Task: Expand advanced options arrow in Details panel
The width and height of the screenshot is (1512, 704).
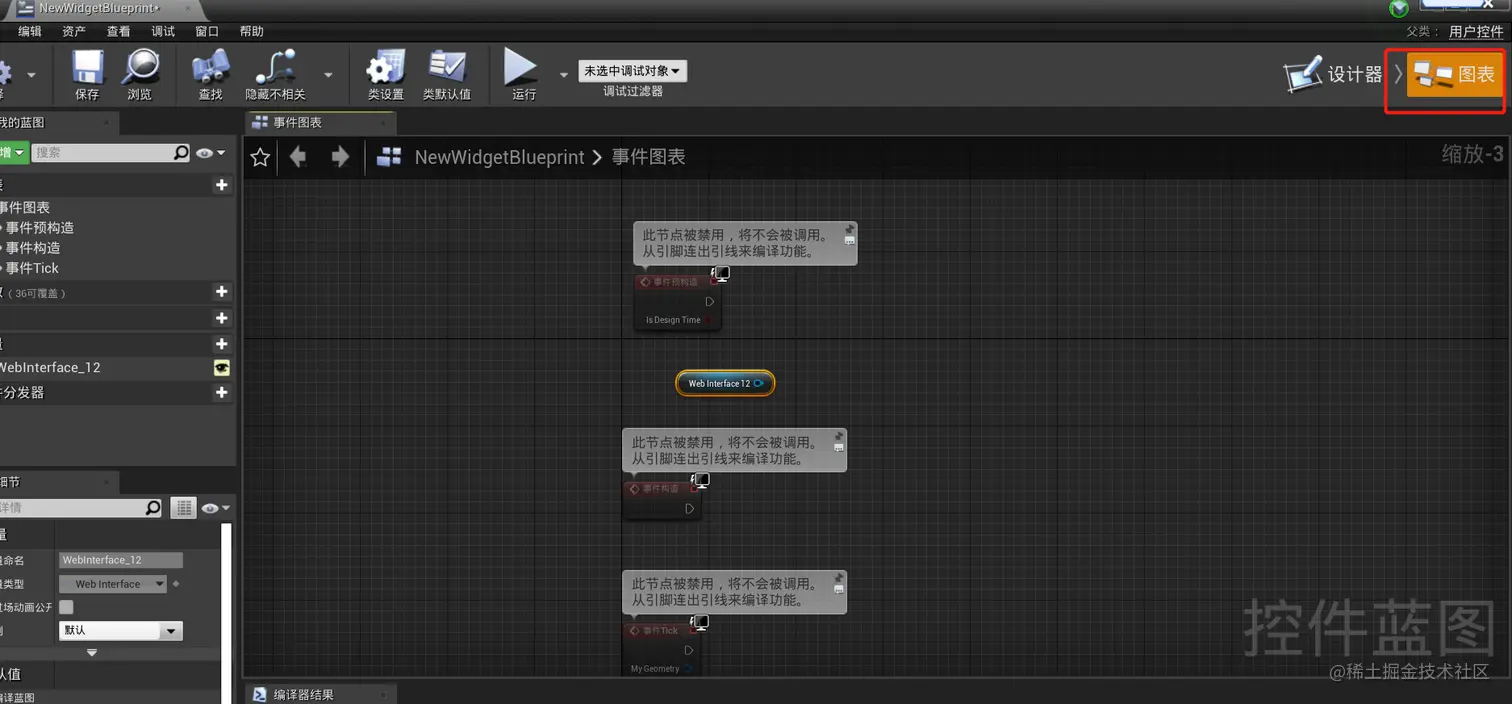Action: 92,653
